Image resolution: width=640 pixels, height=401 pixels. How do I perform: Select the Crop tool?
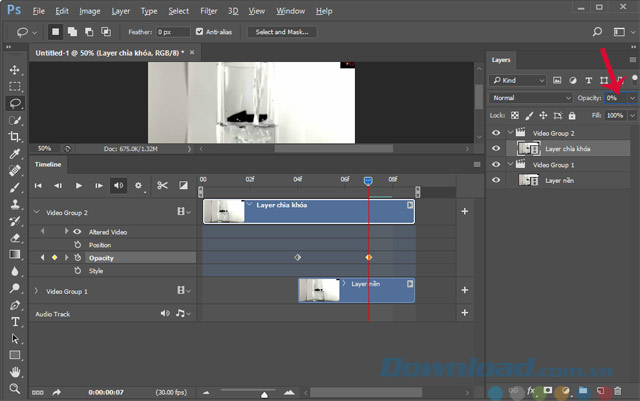pos(15,136)
